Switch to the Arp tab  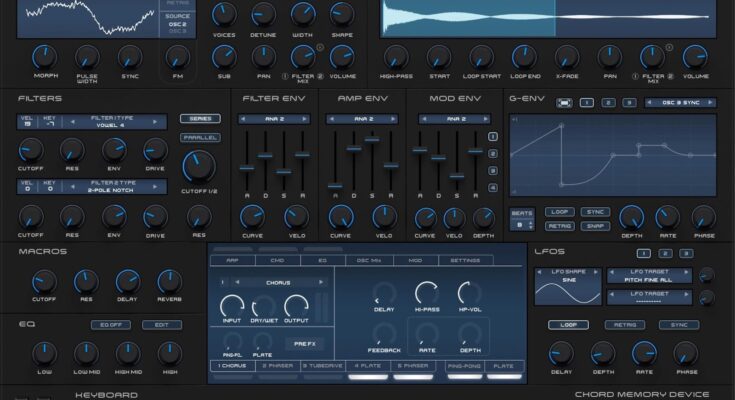pos(232,260)
